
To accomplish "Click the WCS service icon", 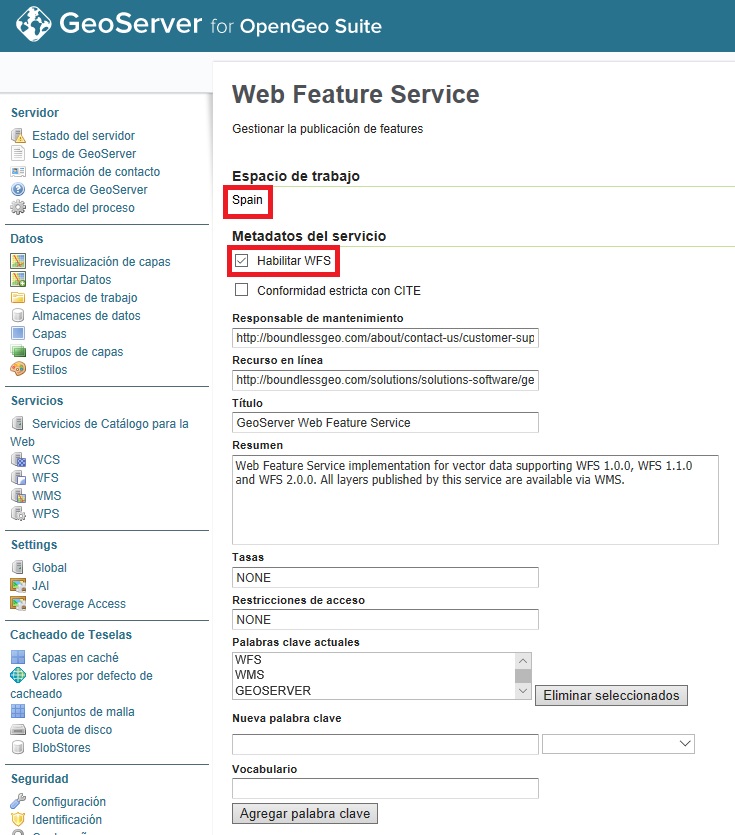I will pos(18,460).
